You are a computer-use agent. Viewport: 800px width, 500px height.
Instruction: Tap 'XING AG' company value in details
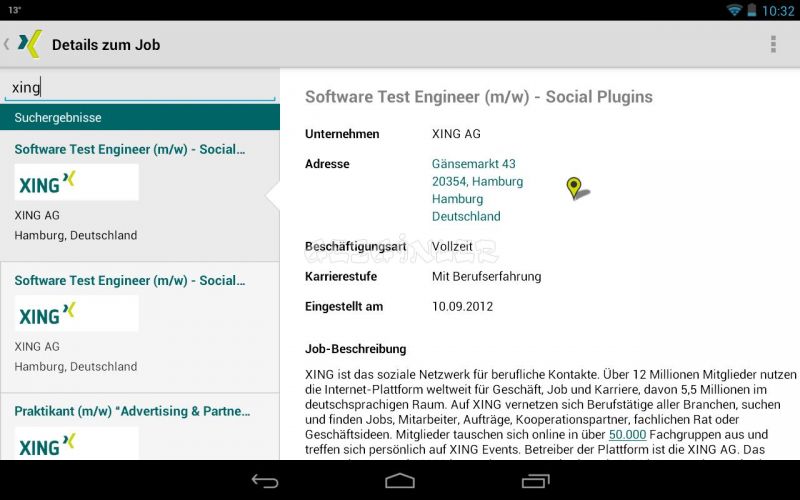click(456, 134)
